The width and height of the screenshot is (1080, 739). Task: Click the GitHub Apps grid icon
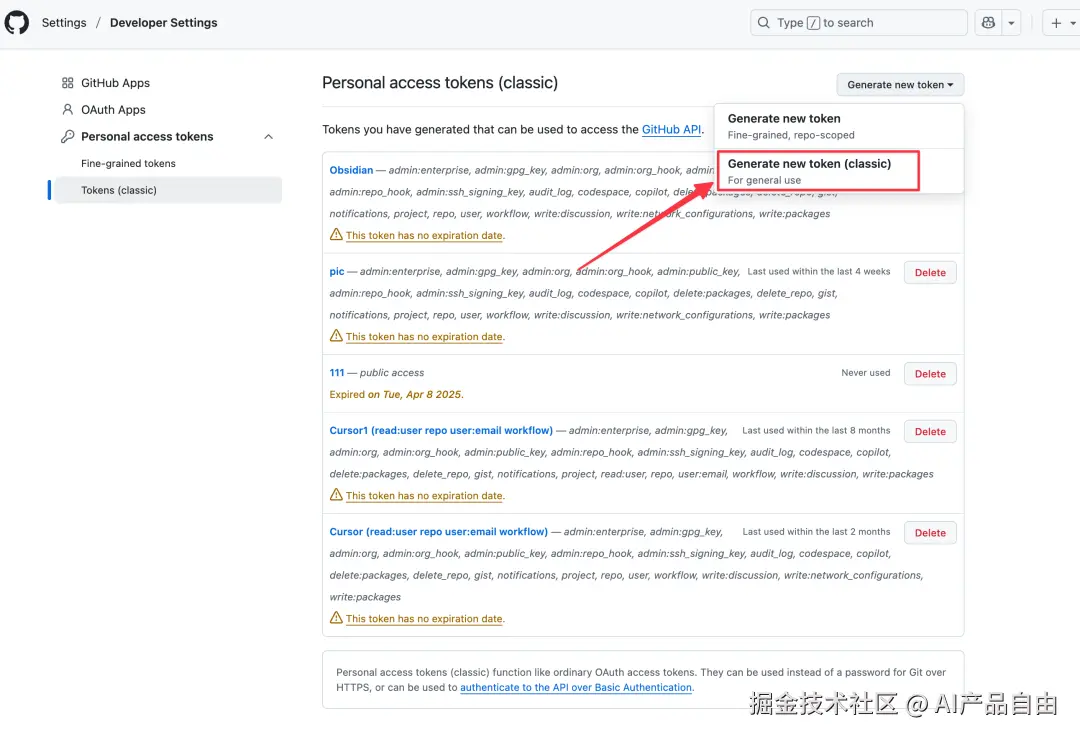pyautogui.click(x=68, y=83)
